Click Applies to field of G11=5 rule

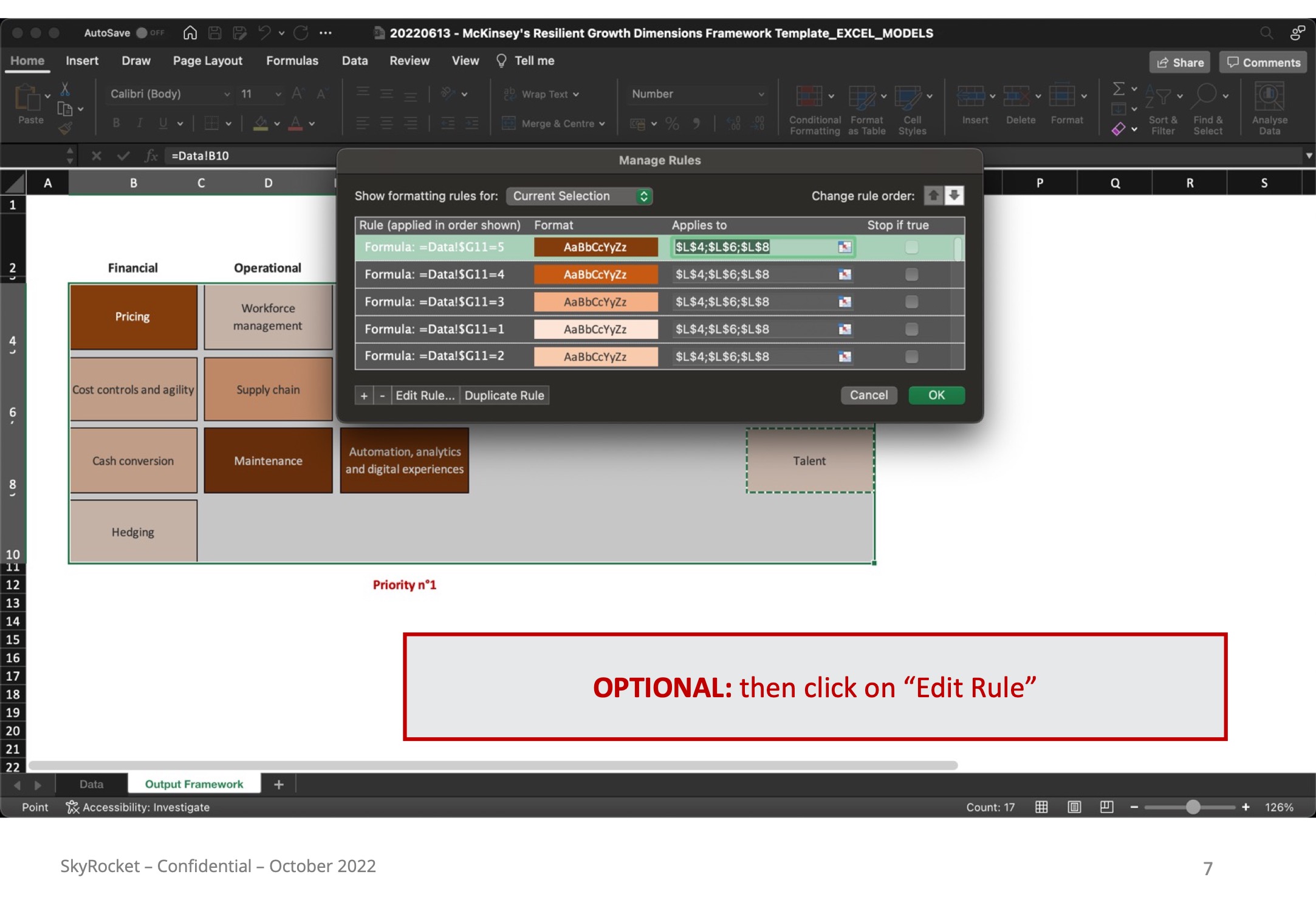click(x=763, y=247)
